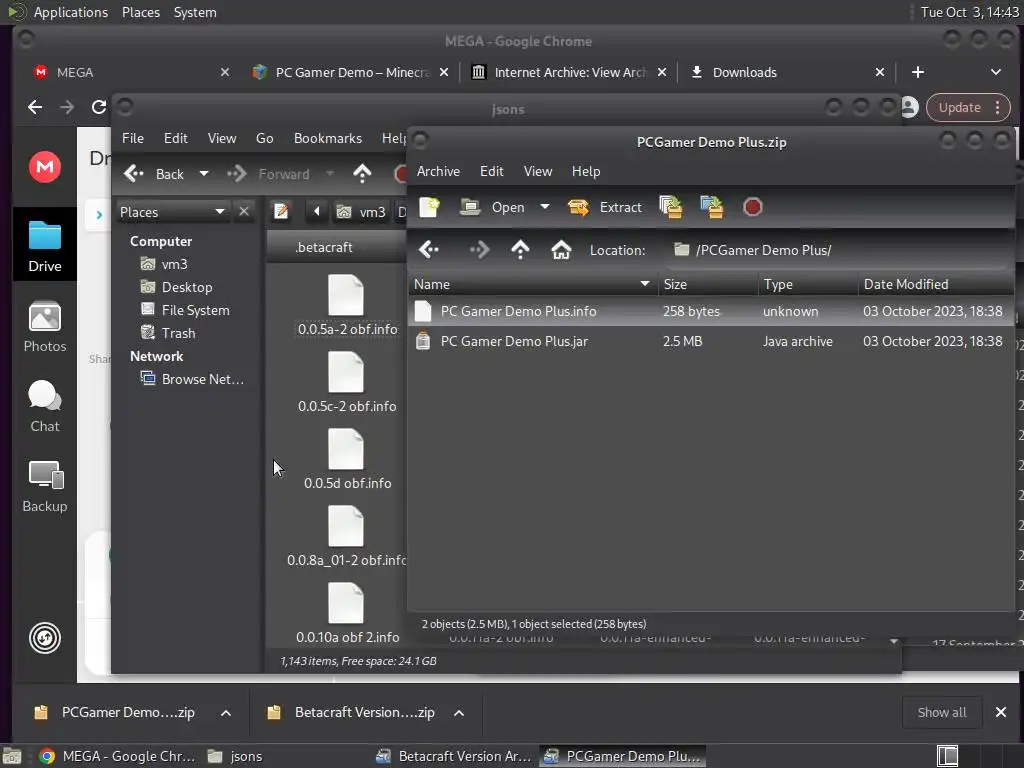Open Chrome tab search chevron
This screenshot has width=1024, height=768.
tap(995, 72)
